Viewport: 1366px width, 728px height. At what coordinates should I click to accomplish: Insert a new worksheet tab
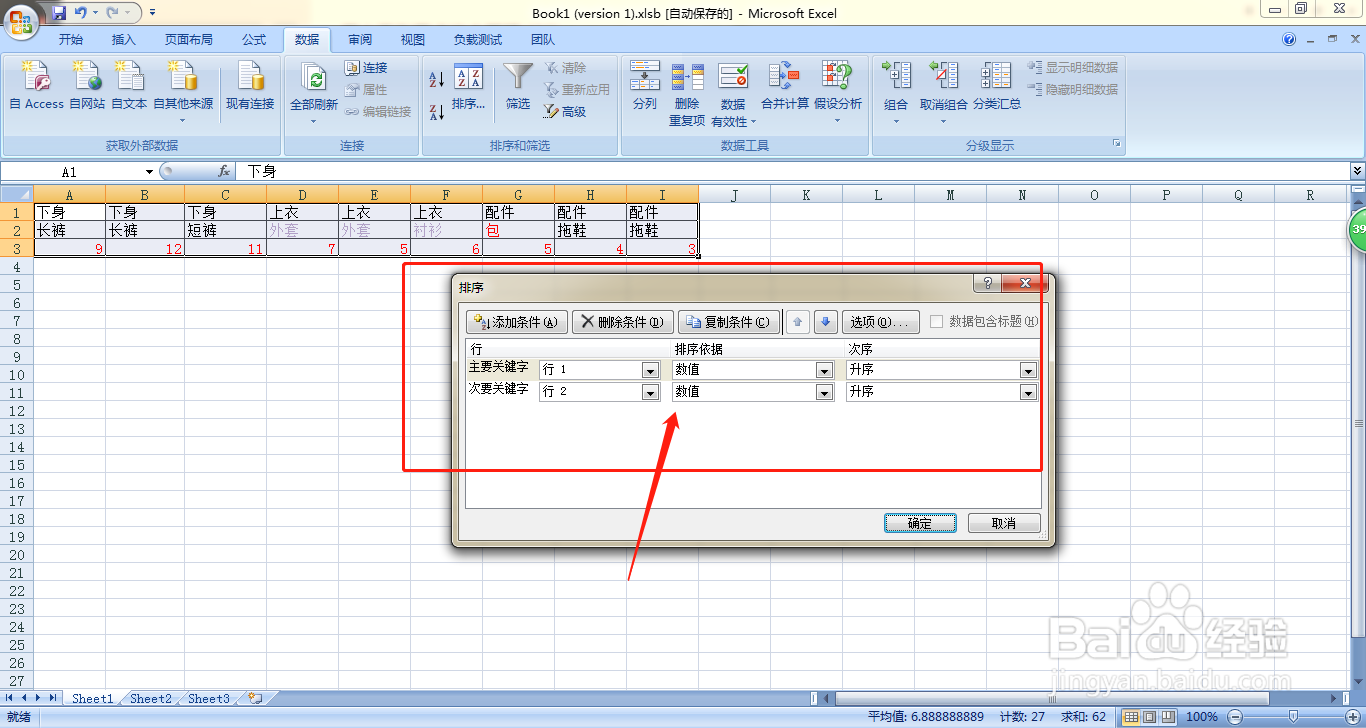tap(255, 698)
